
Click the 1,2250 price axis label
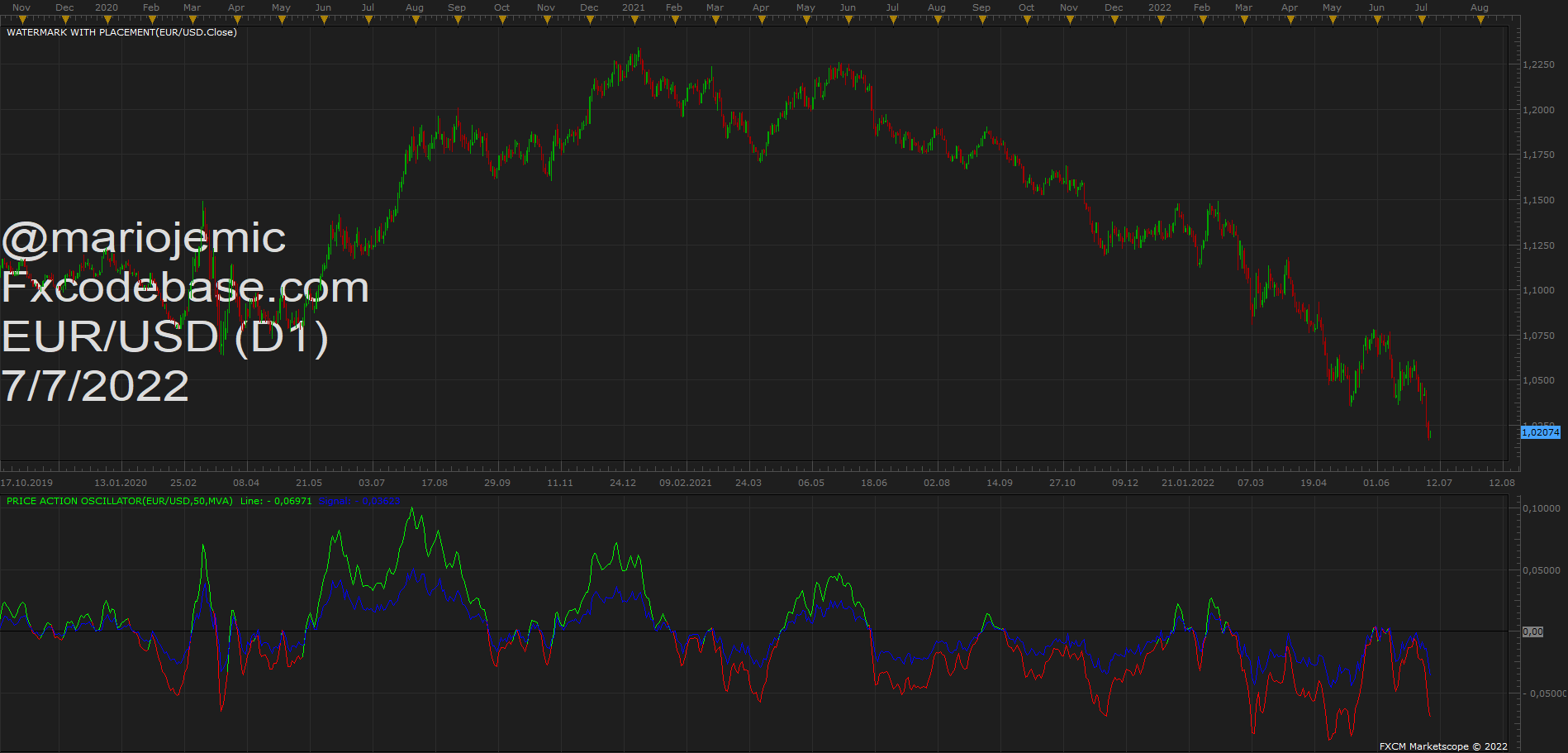tap(1538, 64)
